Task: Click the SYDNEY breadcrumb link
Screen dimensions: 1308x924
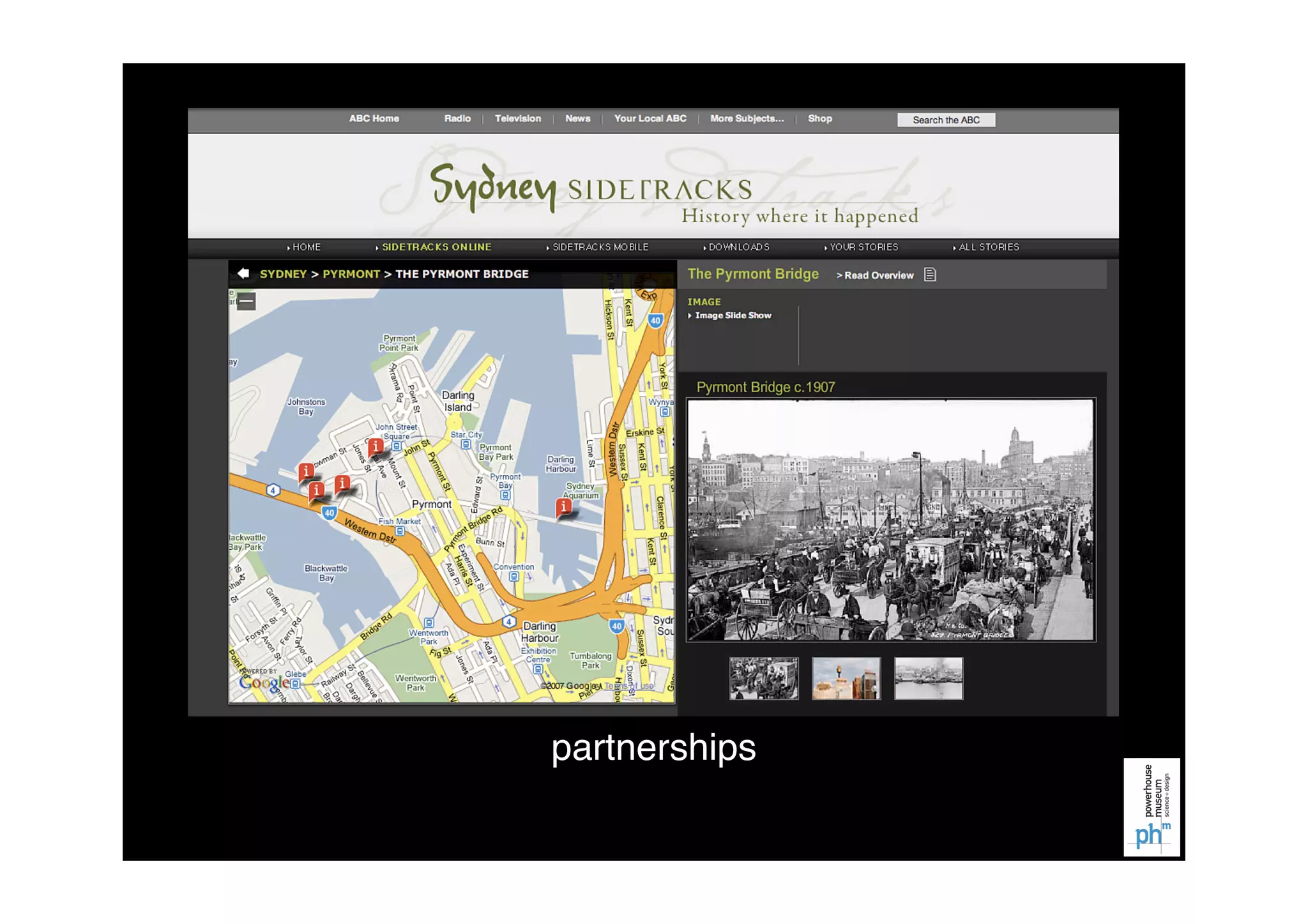Action: [x=283, y=274]
